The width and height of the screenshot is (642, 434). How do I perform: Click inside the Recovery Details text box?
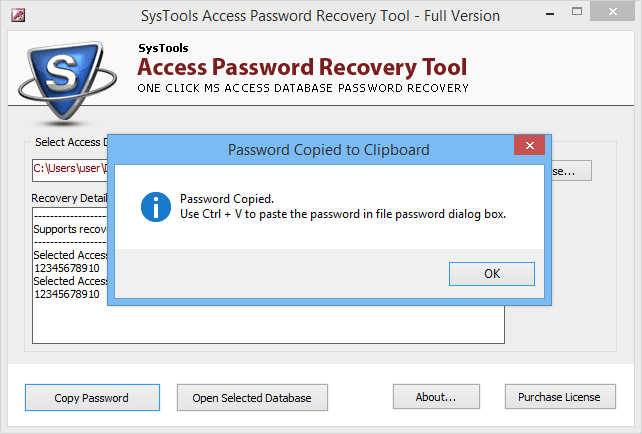268,324
